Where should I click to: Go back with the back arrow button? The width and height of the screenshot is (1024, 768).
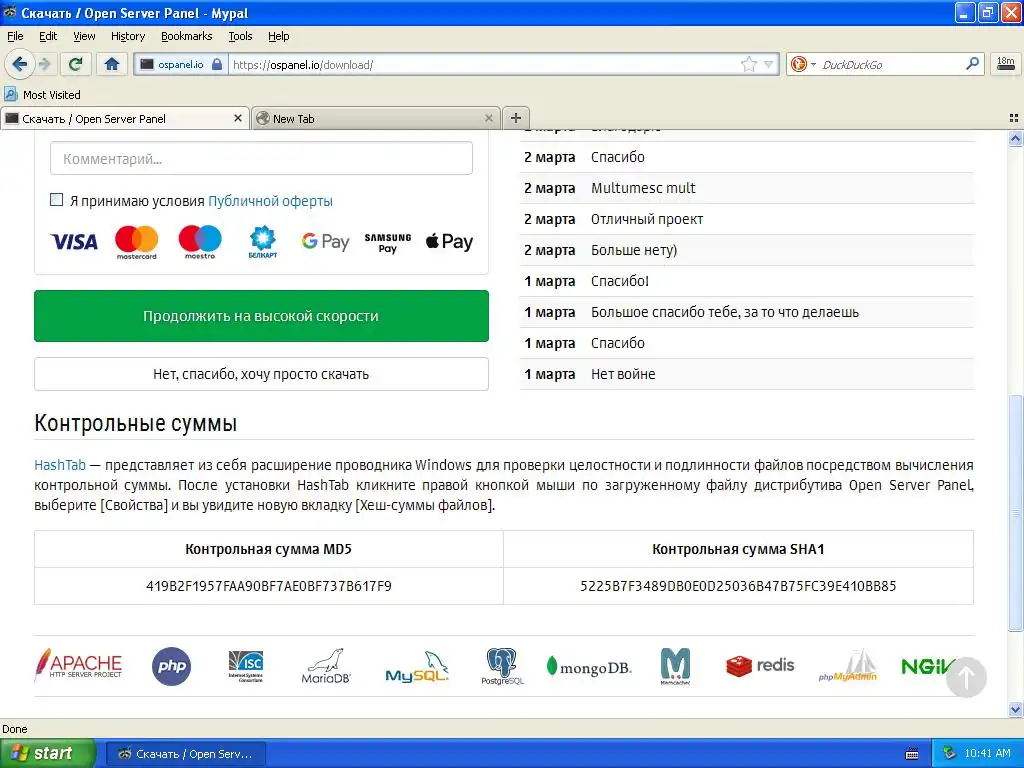pos(19,64)
